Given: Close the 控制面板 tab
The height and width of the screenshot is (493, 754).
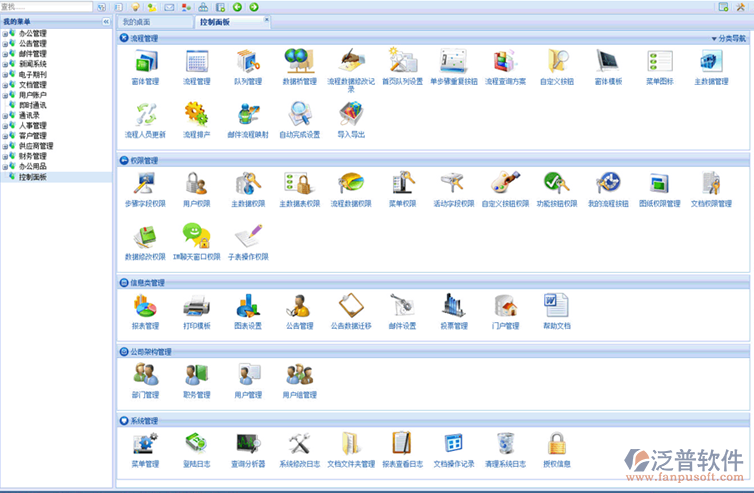Looking at the screenshot, I should [266, 19].
